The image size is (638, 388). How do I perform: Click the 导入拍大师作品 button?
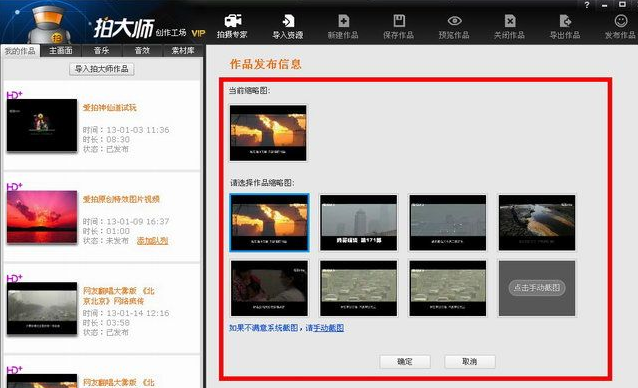coord(101,69)
